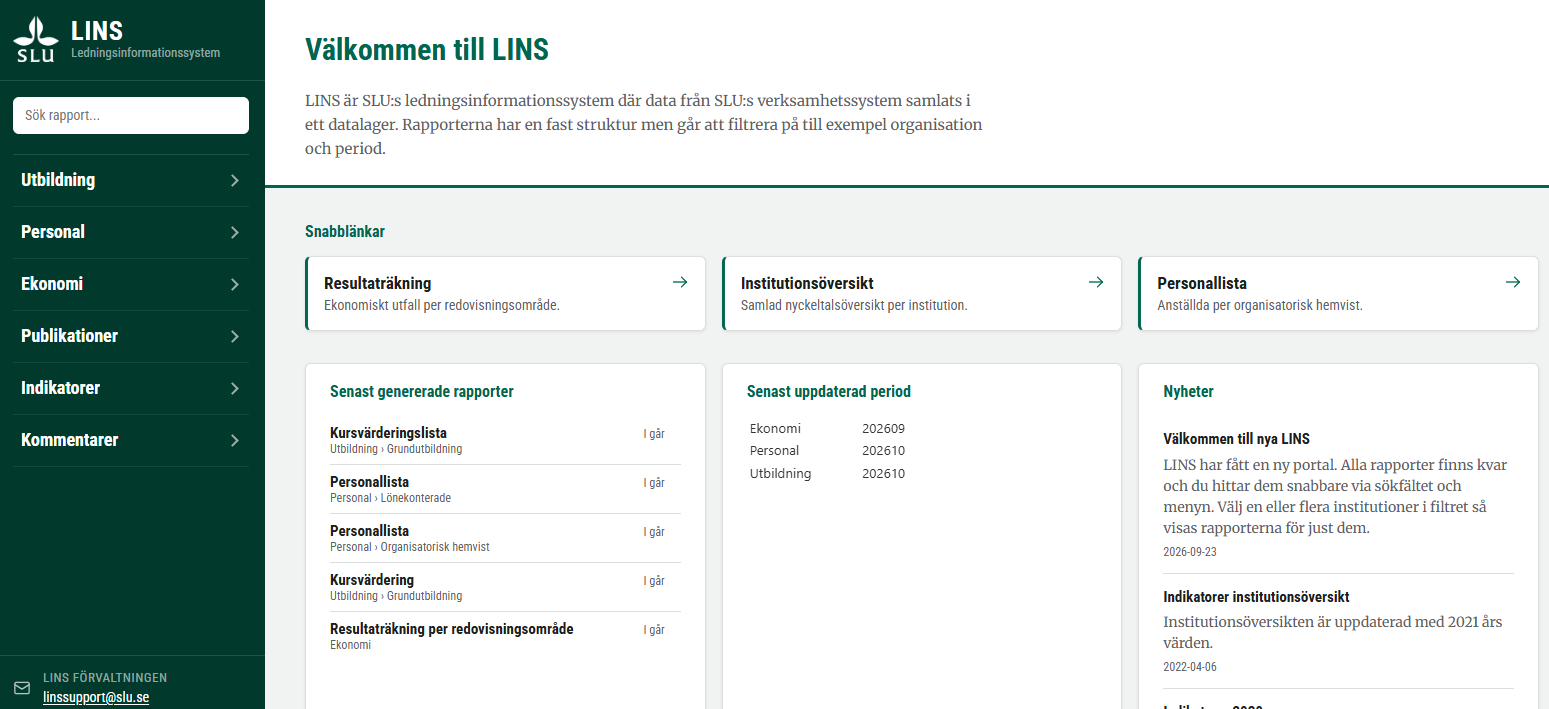The height and width of the screenshot is (709, 1549).
Task: Click 'Indikatorer institutionsöversikt' news headline
Action: coord(1256,597)
